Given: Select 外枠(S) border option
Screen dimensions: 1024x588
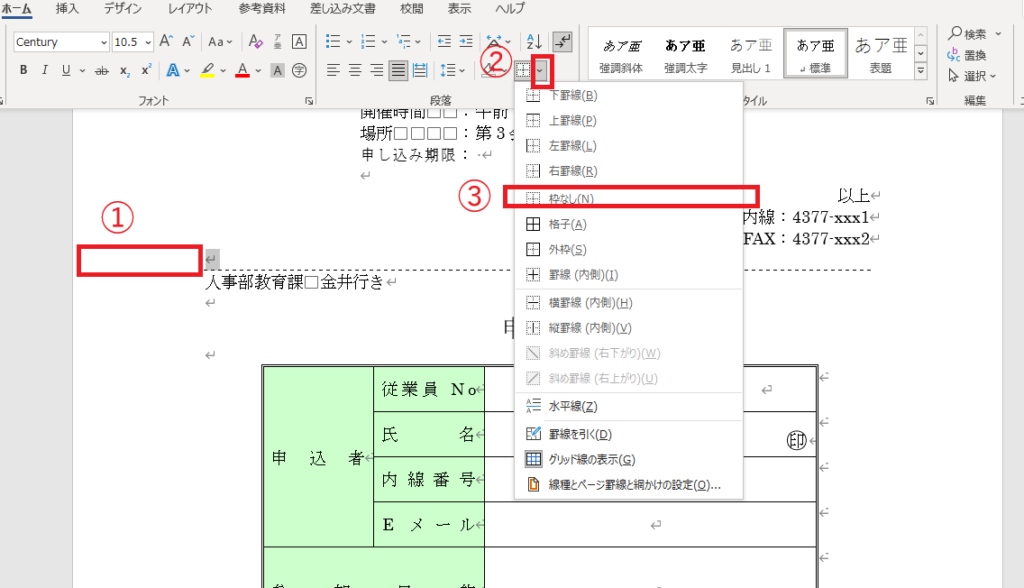Looking at the screenshot, I should [x=629, y=250].
